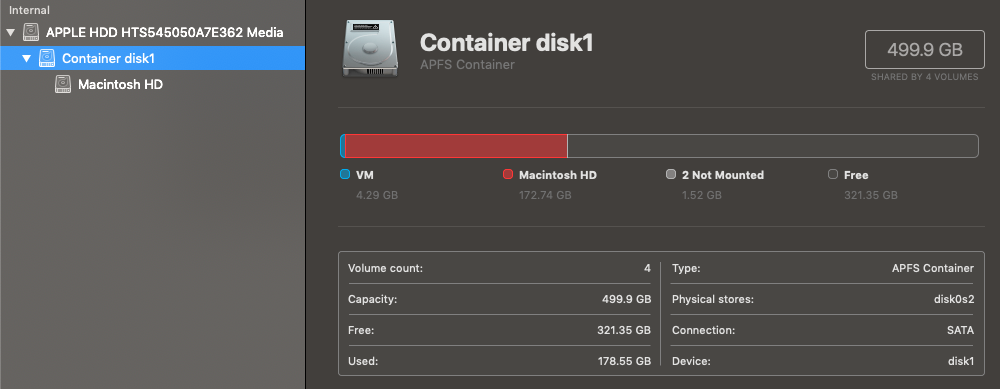Collapse the Container disk1 disclosure triangle
The width and height of the screenshot is (1000, 389).
(x=26, y=58)
